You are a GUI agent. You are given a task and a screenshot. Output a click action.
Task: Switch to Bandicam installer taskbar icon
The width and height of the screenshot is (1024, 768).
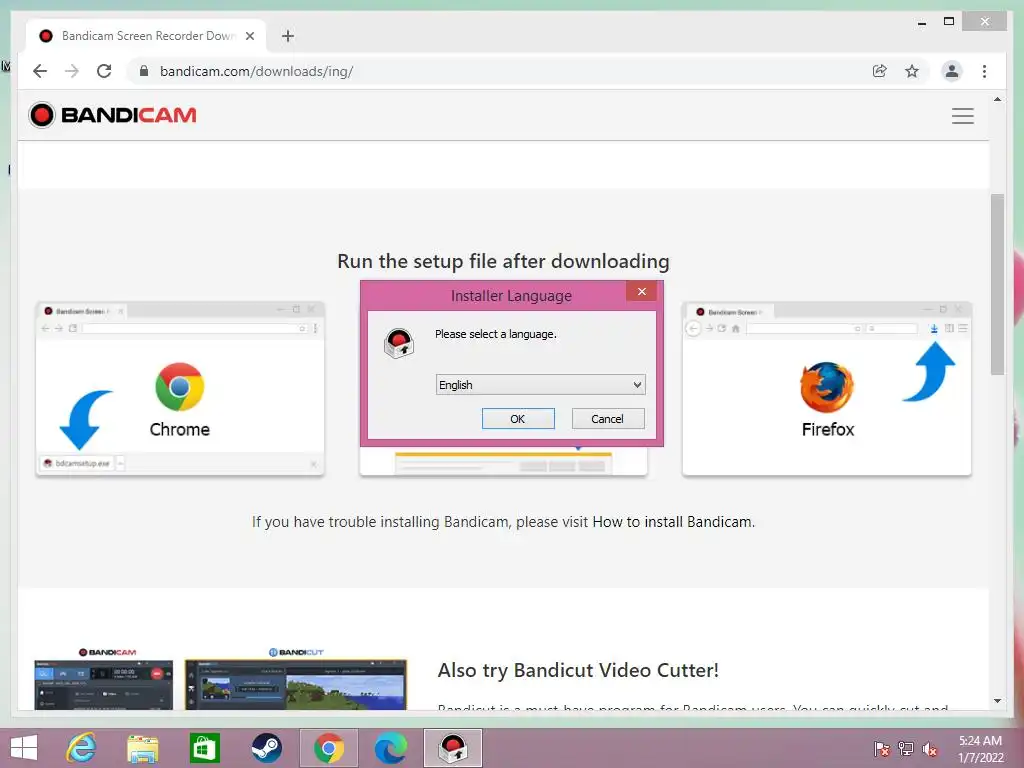(x=453, y=748)
